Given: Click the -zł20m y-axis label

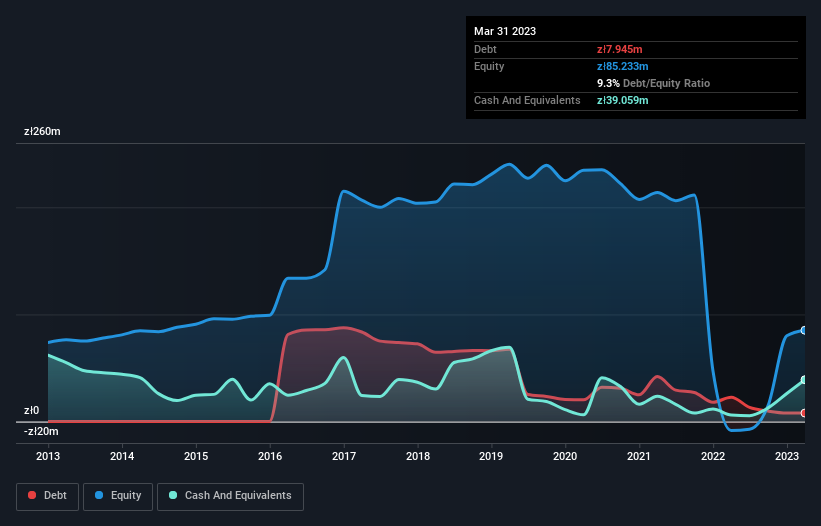Looking at the screenshot, I should pos(41,431).
